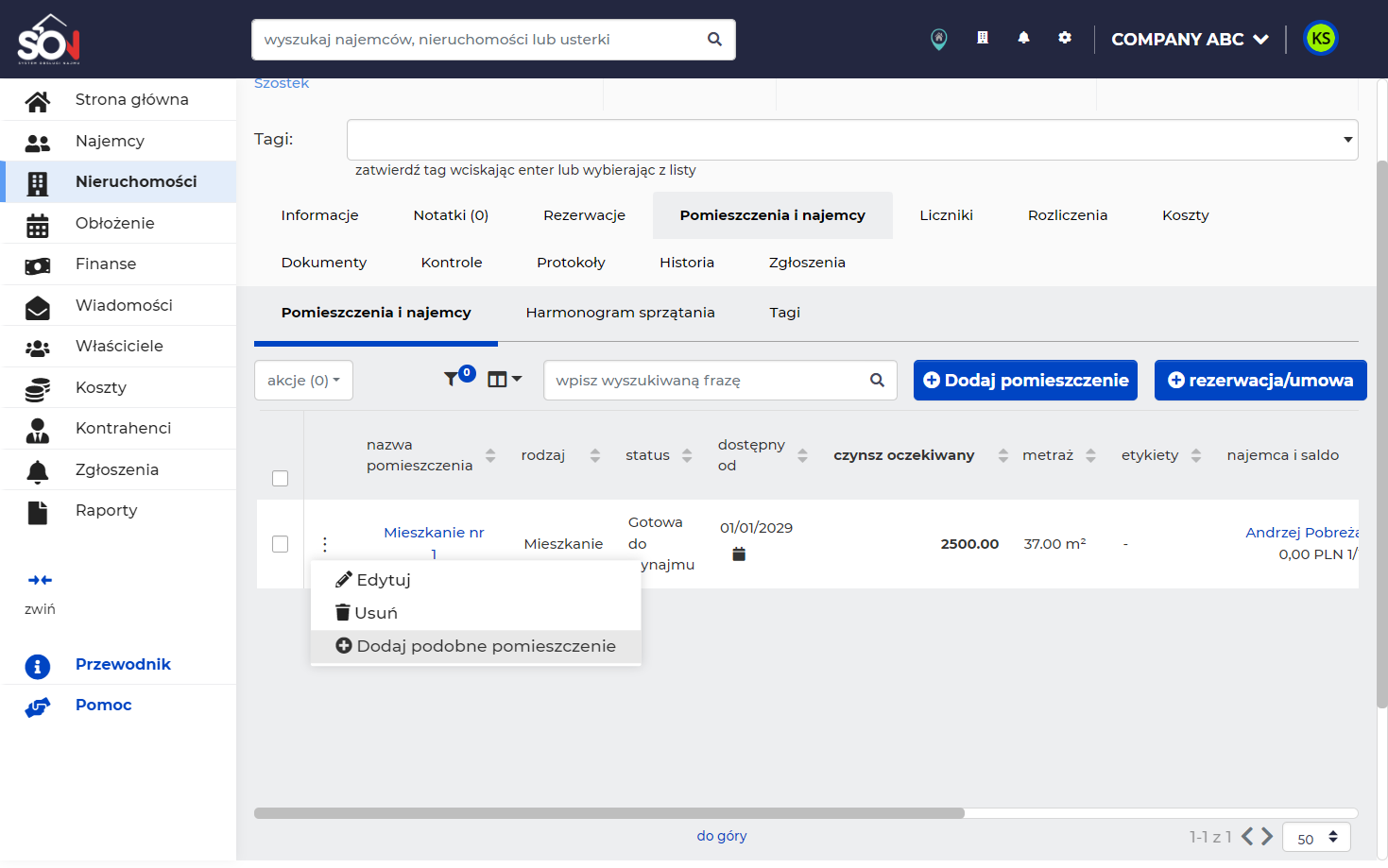Open notifications bell

[x=1023, y=38]
